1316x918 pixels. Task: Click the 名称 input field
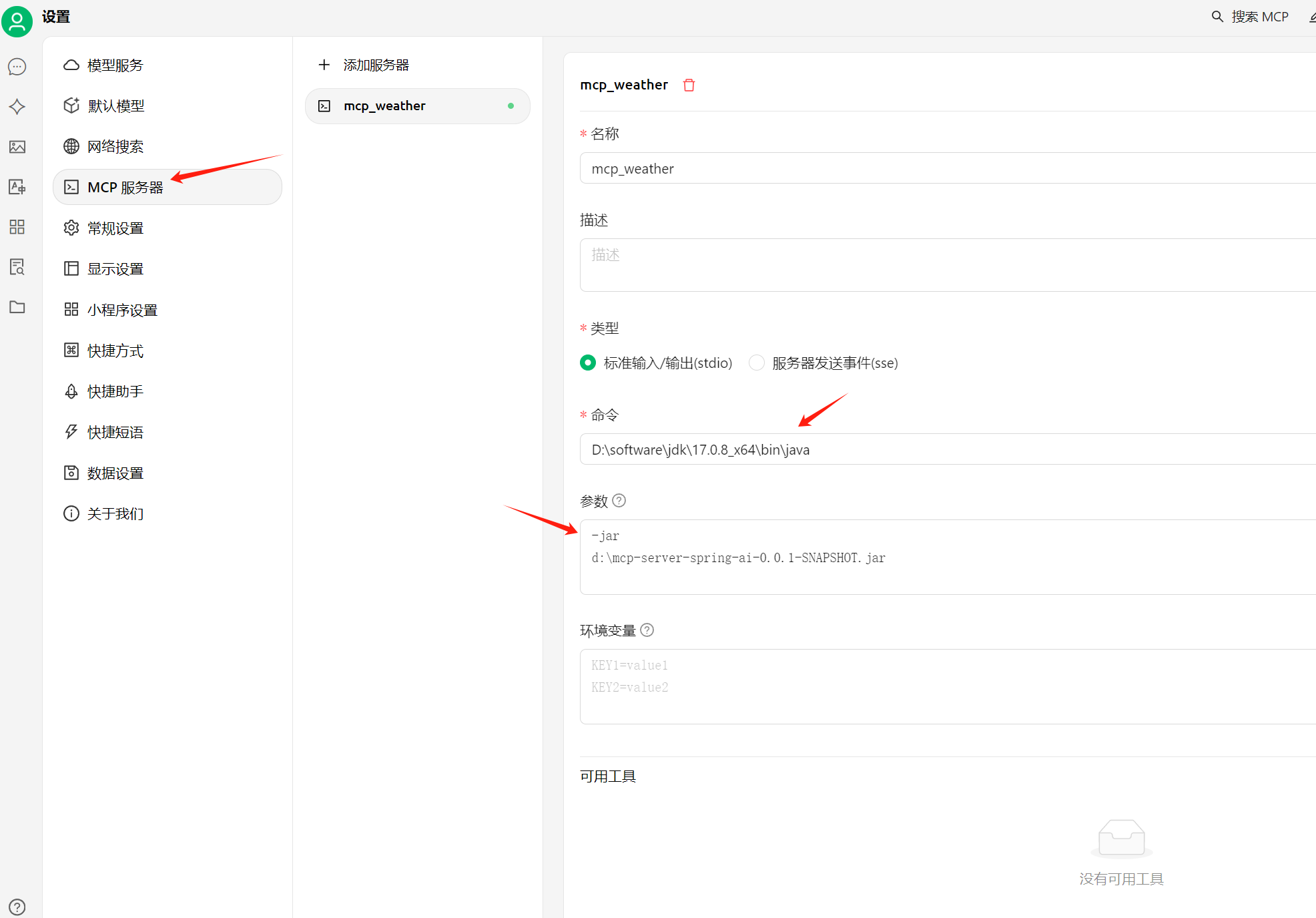coord(948,168)
